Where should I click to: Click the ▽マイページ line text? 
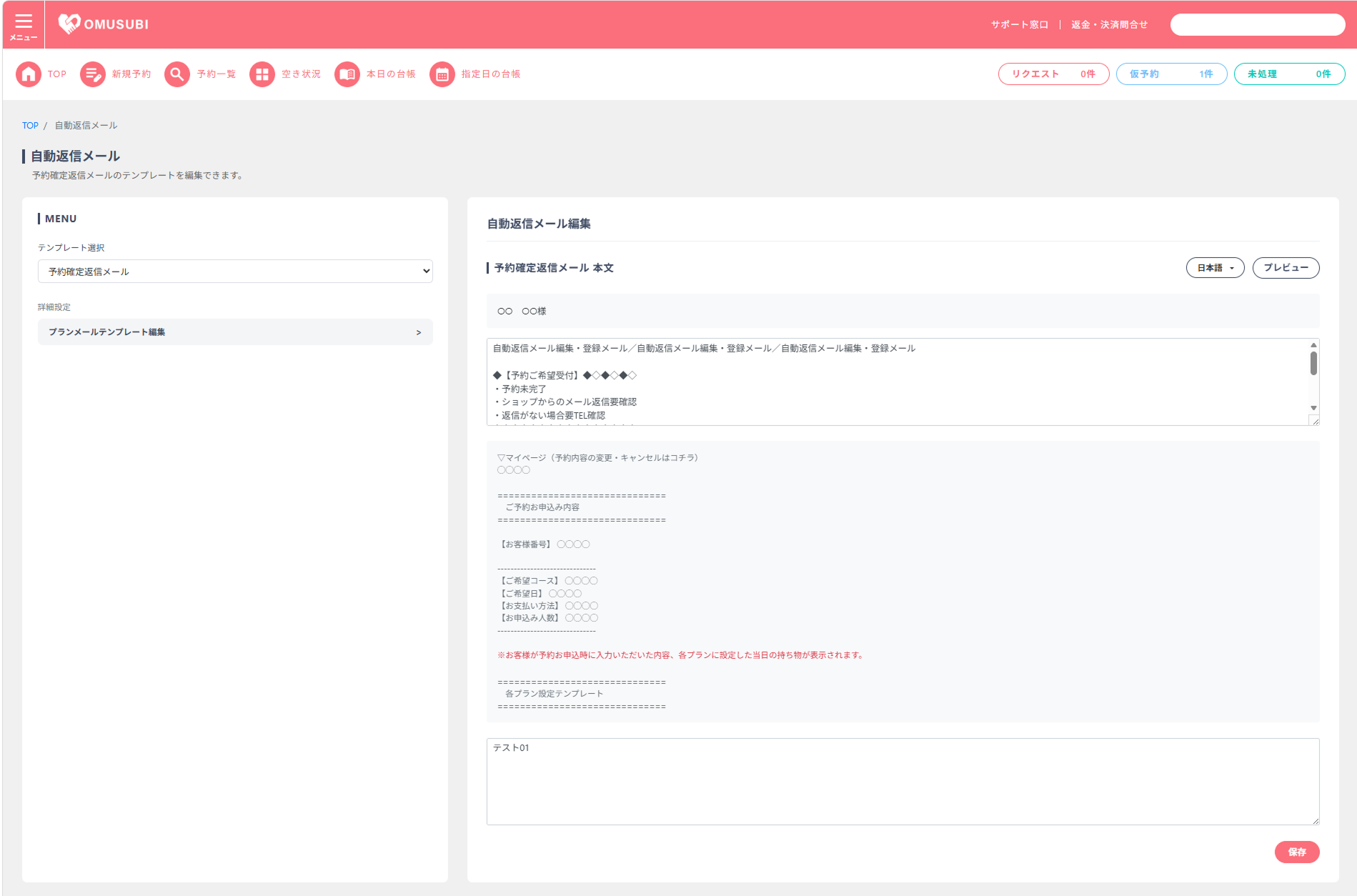coord(598,458)
